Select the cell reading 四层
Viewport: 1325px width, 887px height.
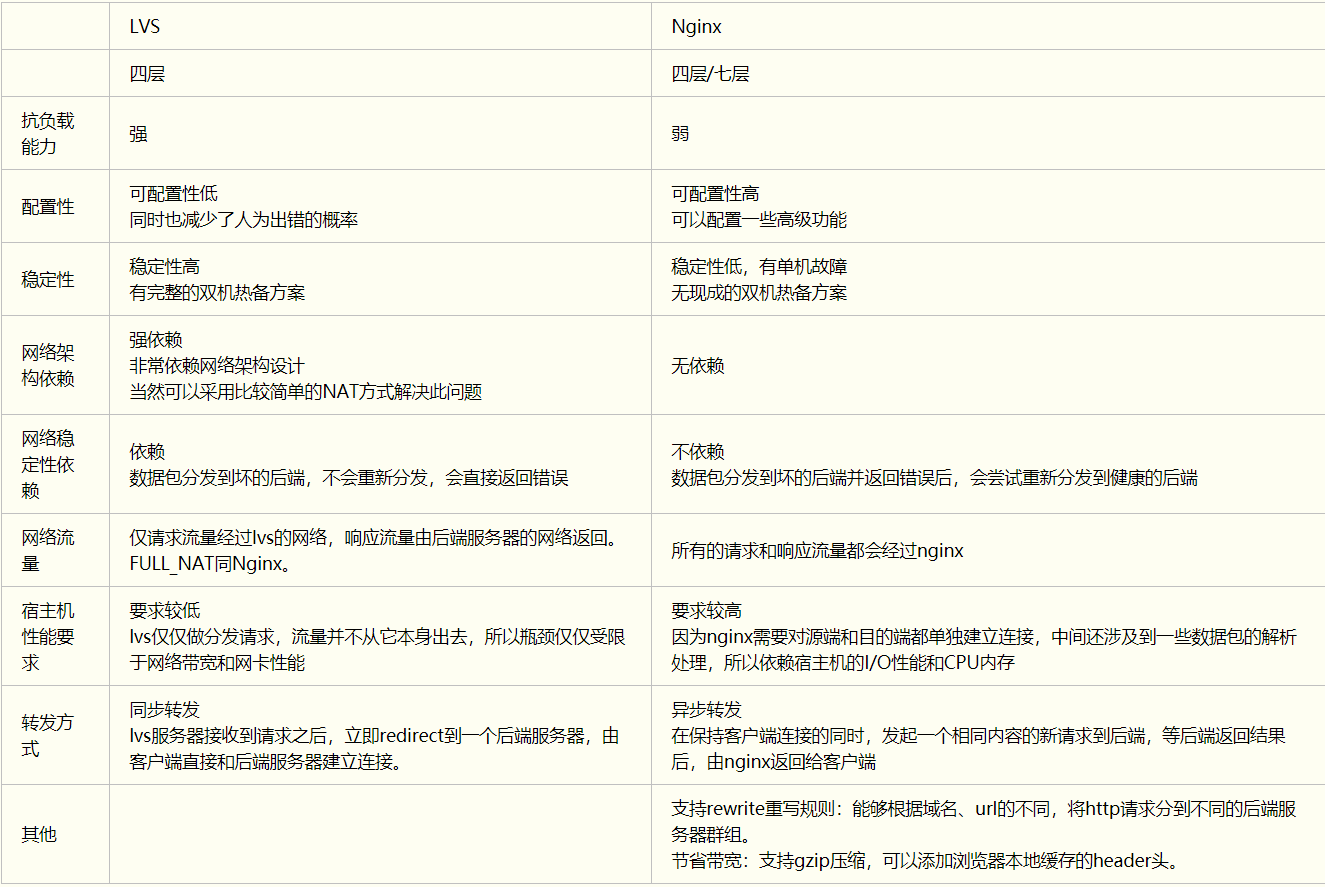[380, 73]
